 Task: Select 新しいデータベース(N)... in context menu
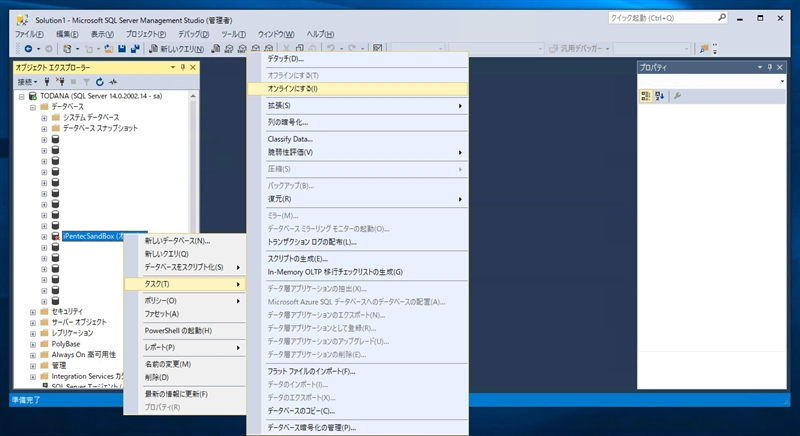(x=185, y=241)
